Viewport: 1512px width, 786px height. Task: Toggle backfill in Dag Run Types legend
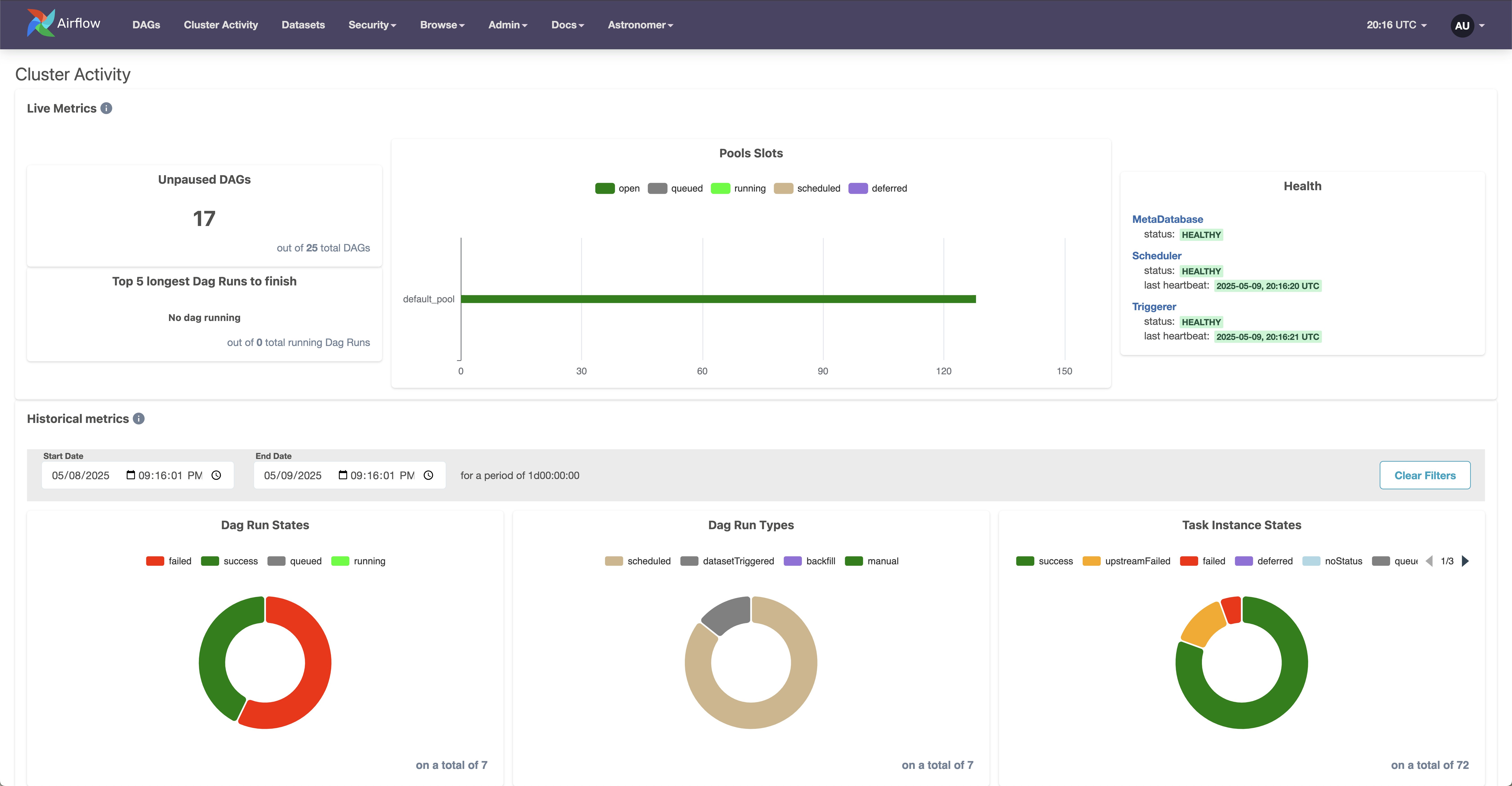click(x=809, y=561)
